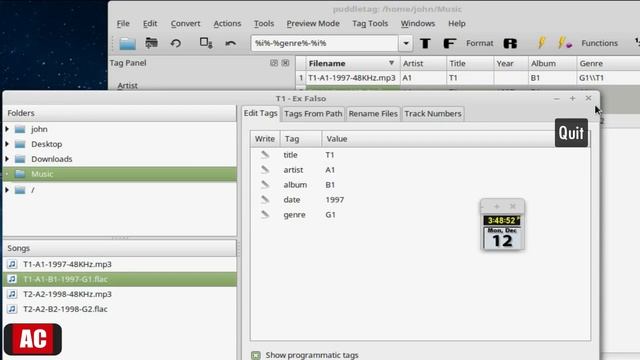
Task: Open the Preview Mode menu
Action: click(313, 24)
